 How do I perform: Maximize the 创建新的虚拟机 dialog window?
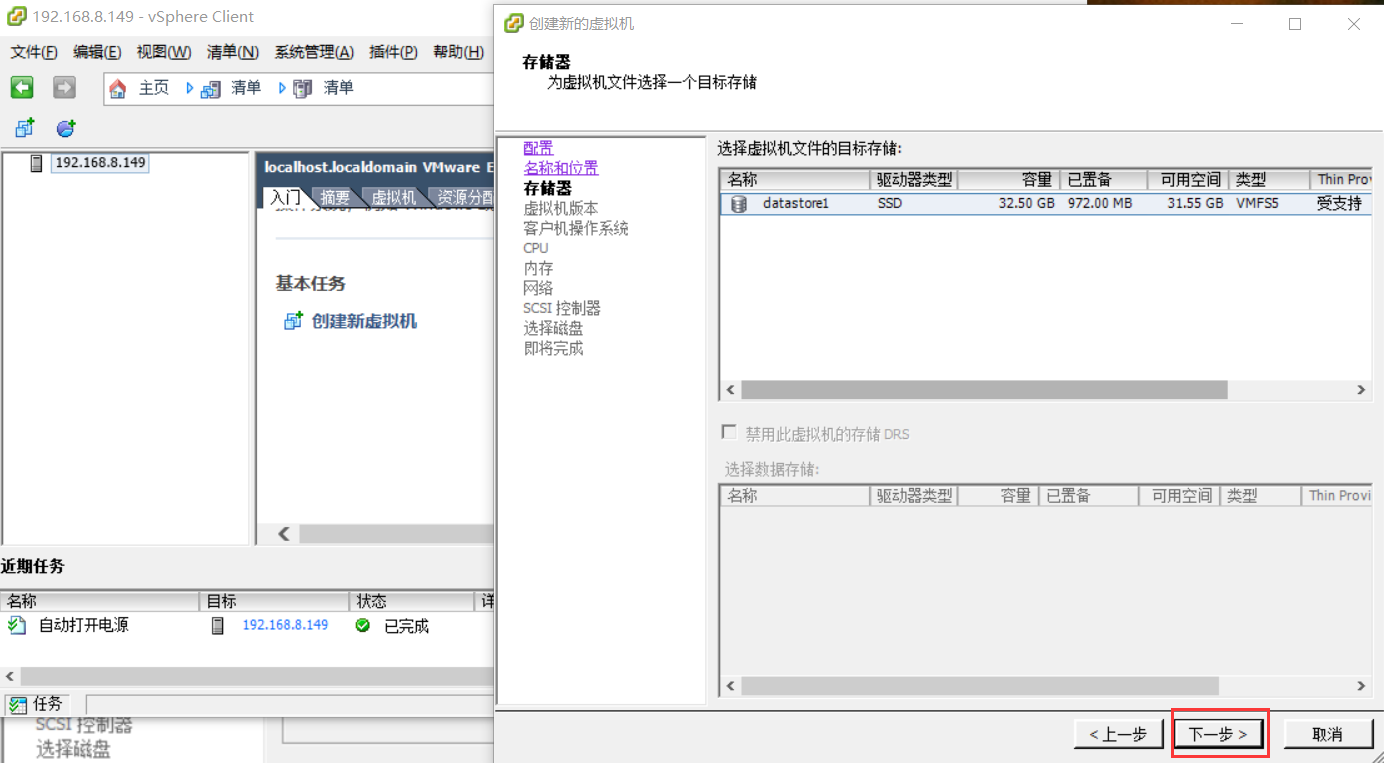point(1295,23)
